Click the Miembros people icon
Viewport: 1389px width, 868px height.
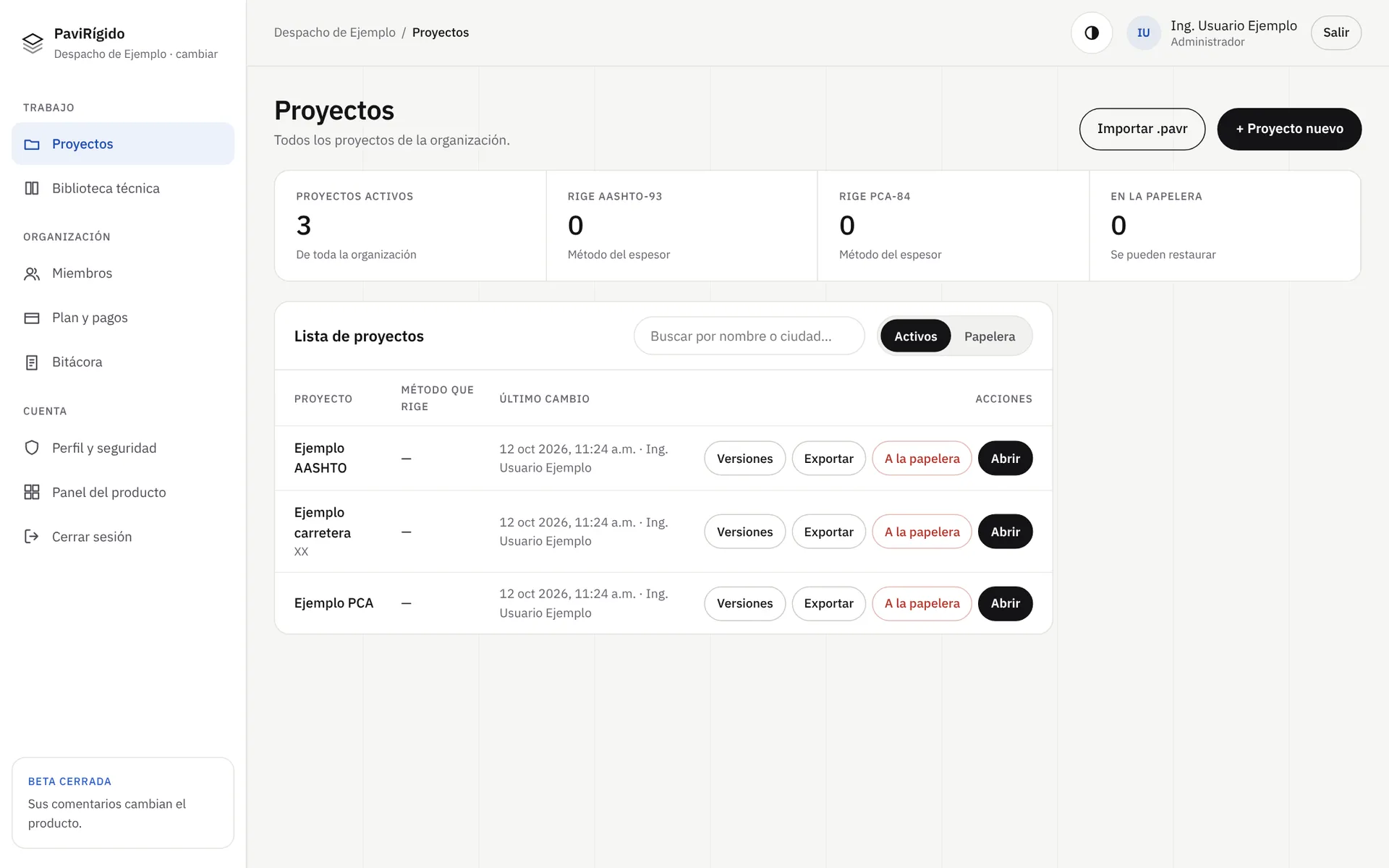[x=32, y=273]
